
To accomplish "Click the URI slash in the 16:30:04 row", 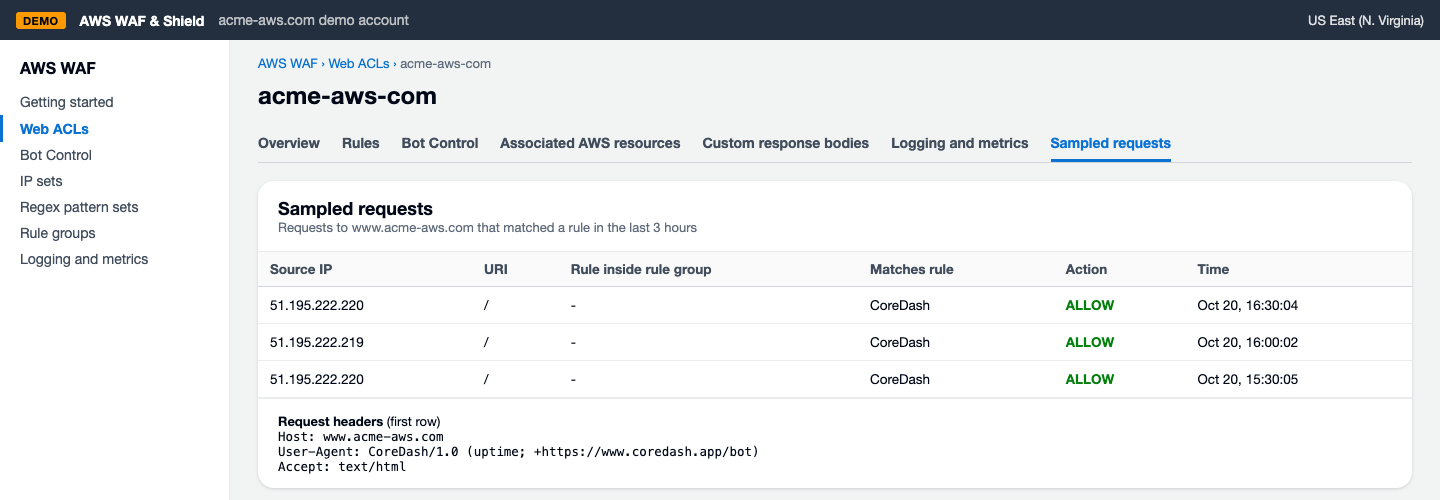I will click(486, 305).
